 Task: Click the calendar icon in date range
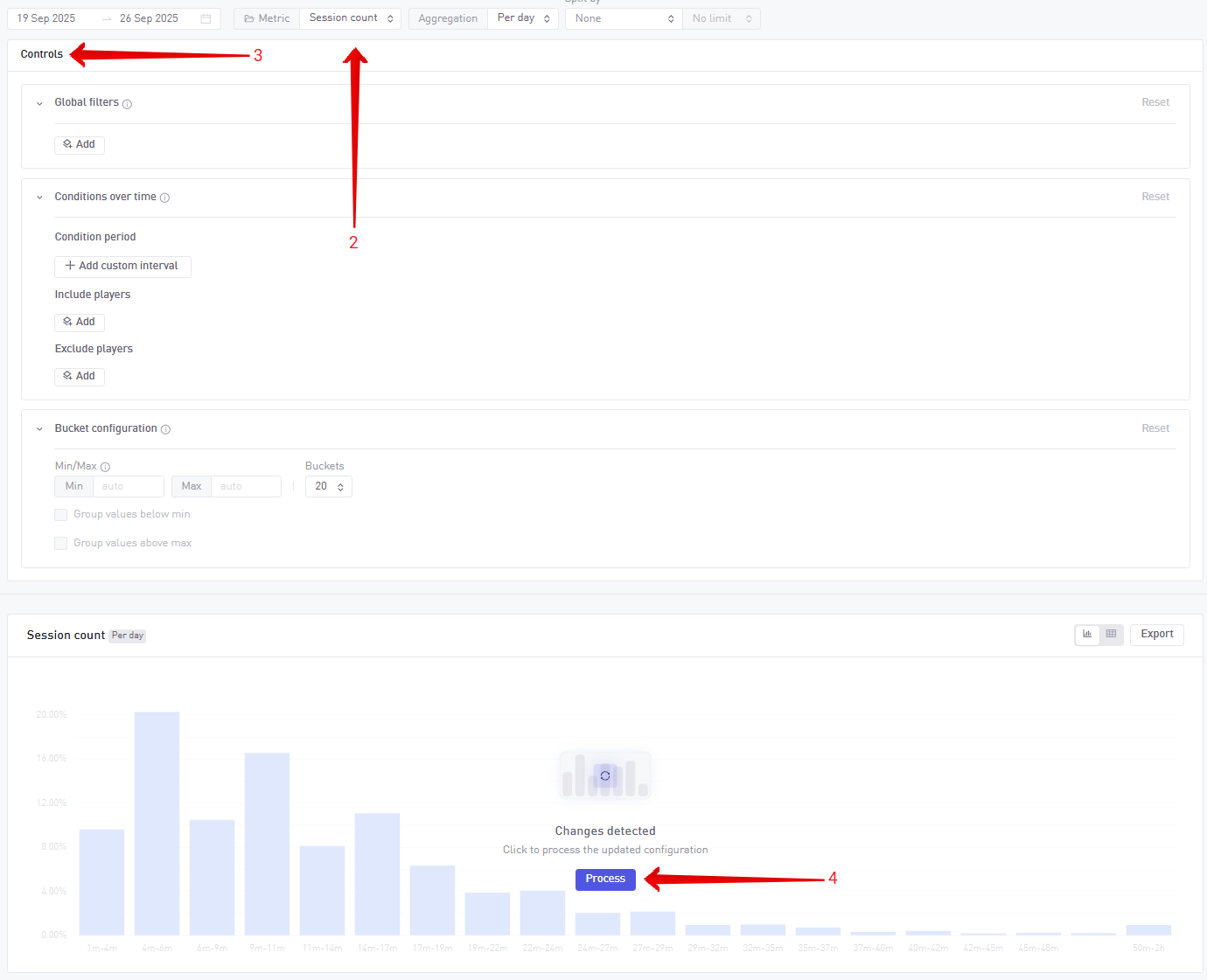click(206, 18)
